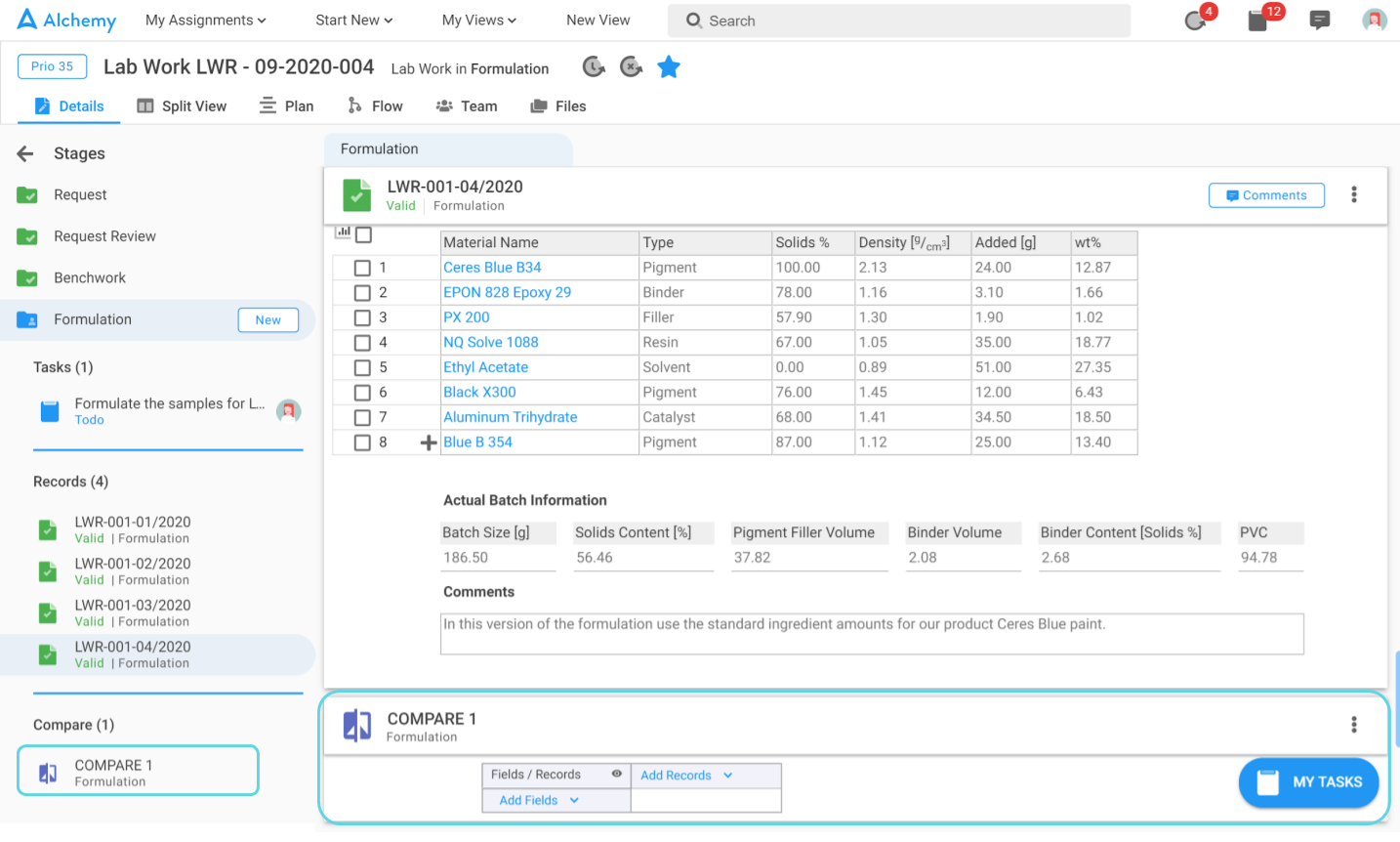Click the chart icon above the table
The image size is (1400, 842).
pos(343,232)
